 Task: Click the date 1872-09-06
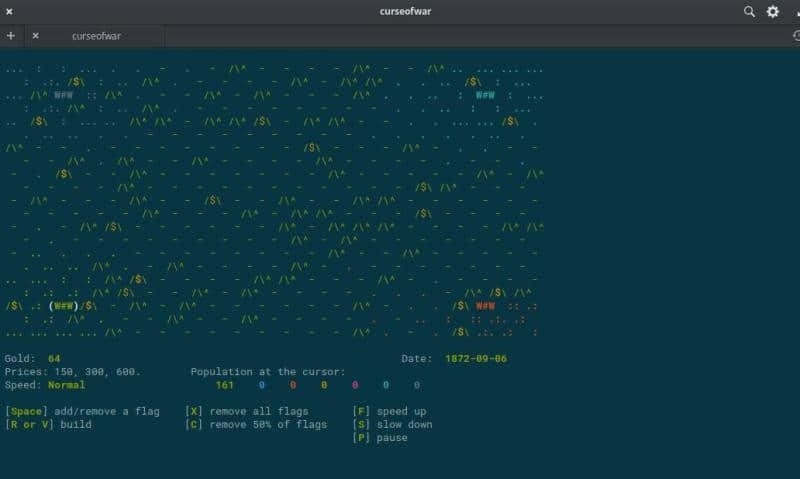pos(479,358)
